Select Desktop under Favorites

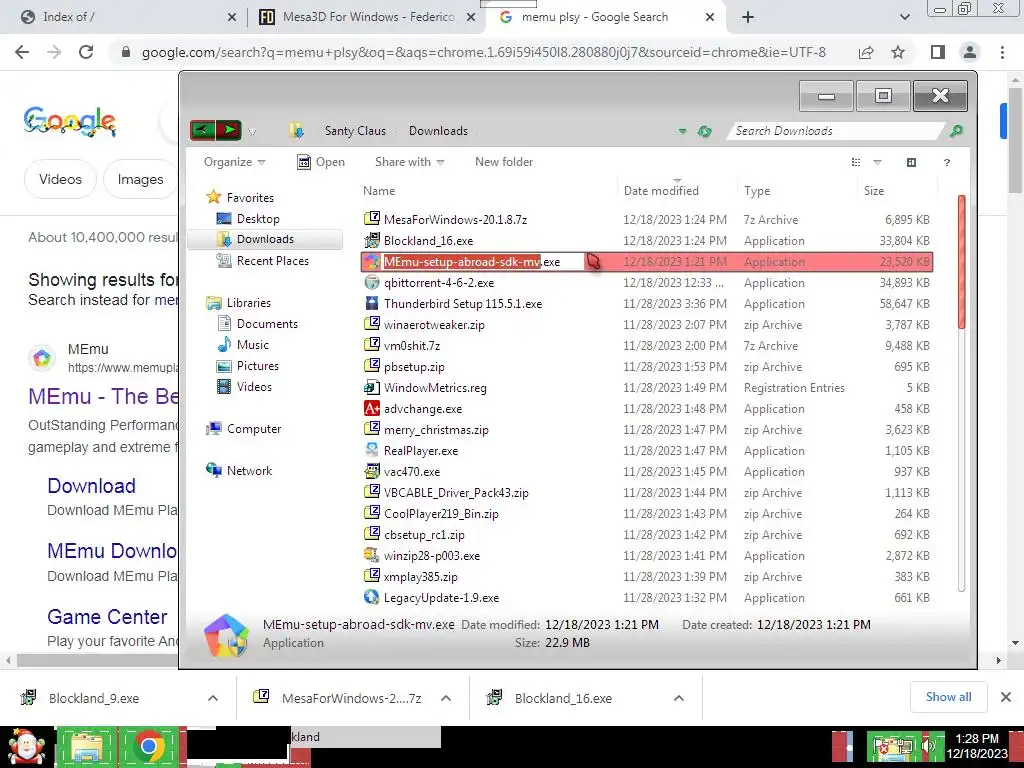[258, 219]
